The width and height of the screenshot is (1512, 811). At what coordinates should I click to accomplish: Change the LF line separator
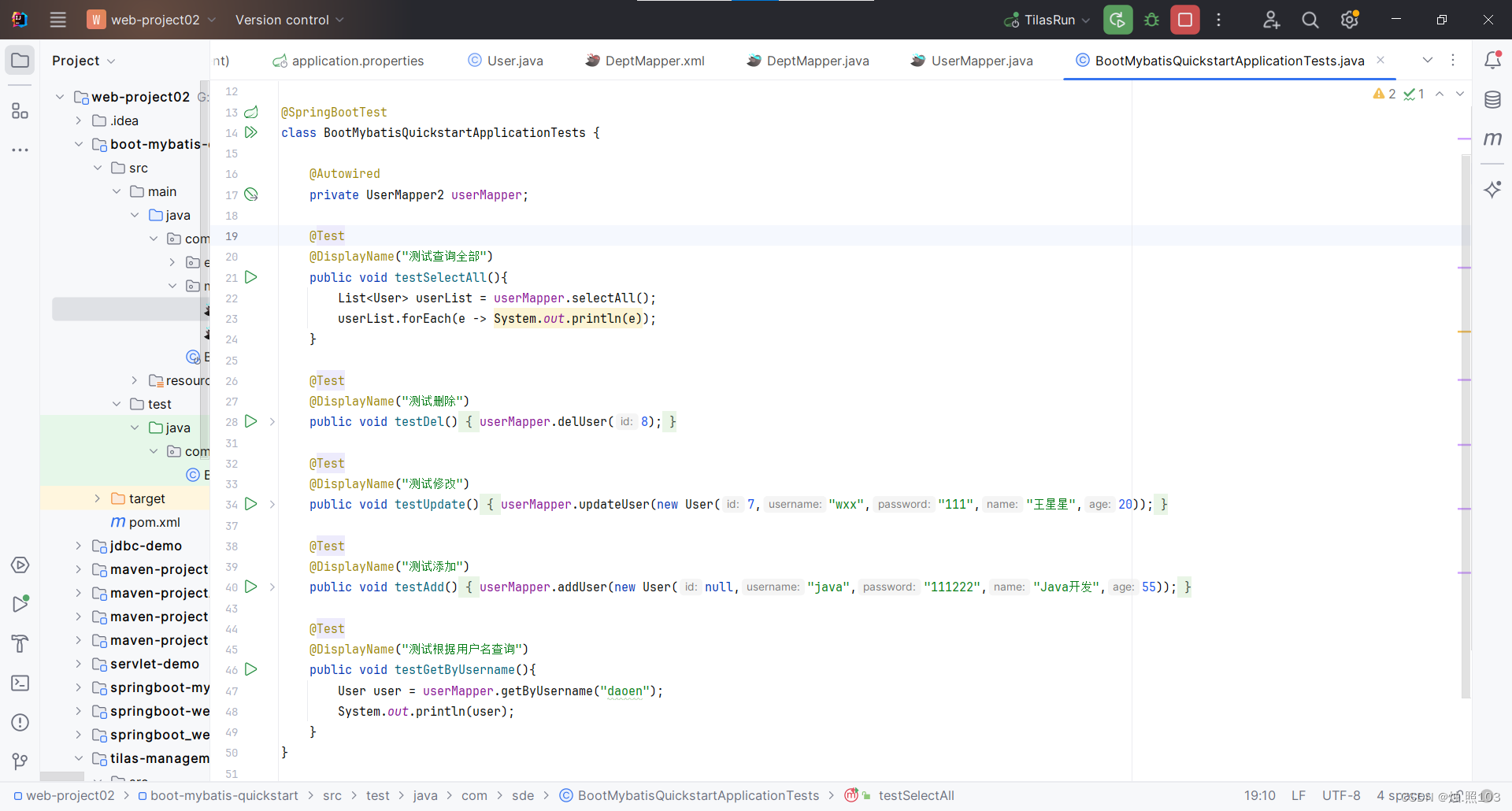1299,795
